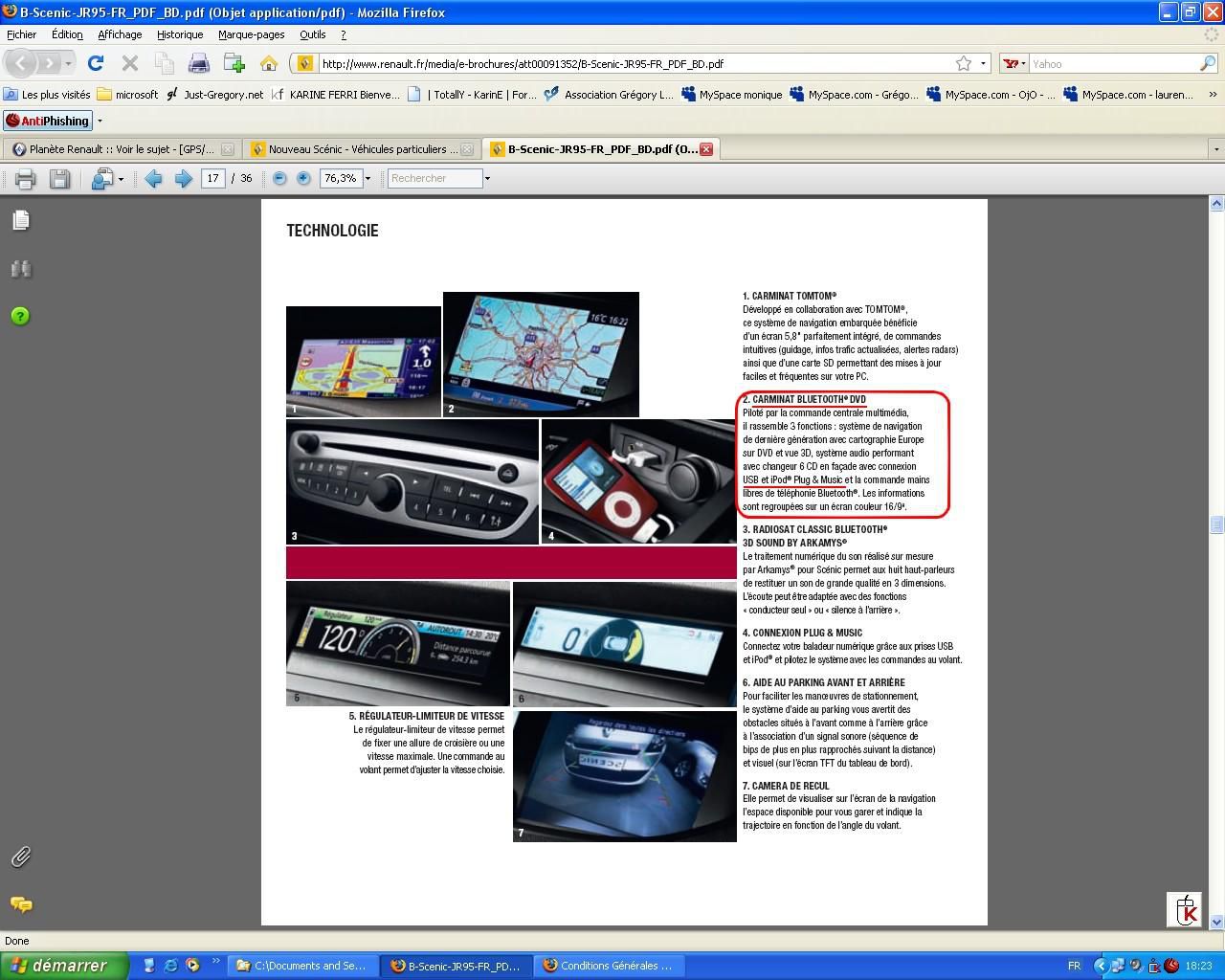Go to the home page
The height and width of the screenshot is (980, 1225).
click(269, 63)
